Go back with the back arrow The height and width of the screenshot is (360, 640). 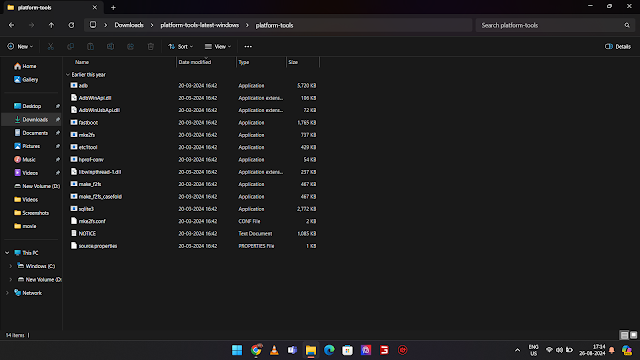11,25
